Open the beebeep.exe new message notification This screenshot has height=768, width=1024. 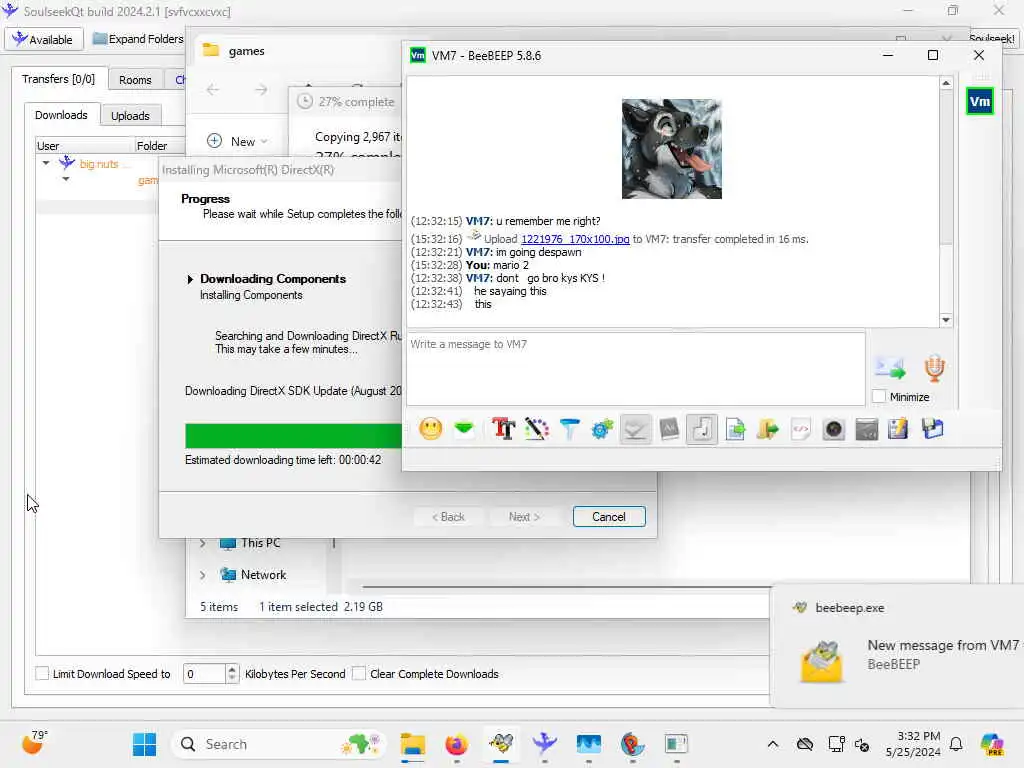897,645
